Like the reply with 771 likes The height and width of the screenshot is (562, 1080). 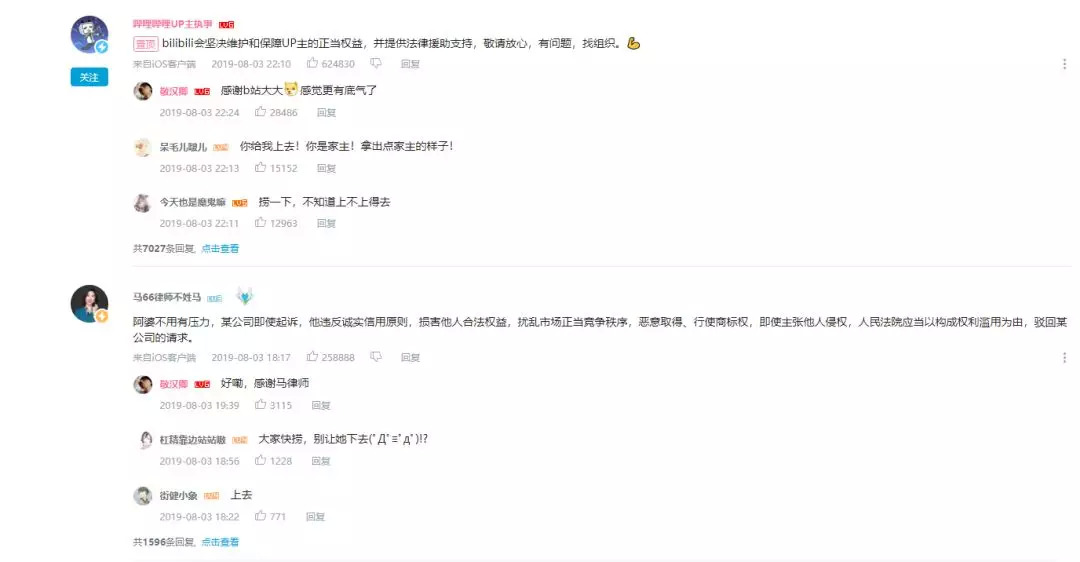coord(260,516)
